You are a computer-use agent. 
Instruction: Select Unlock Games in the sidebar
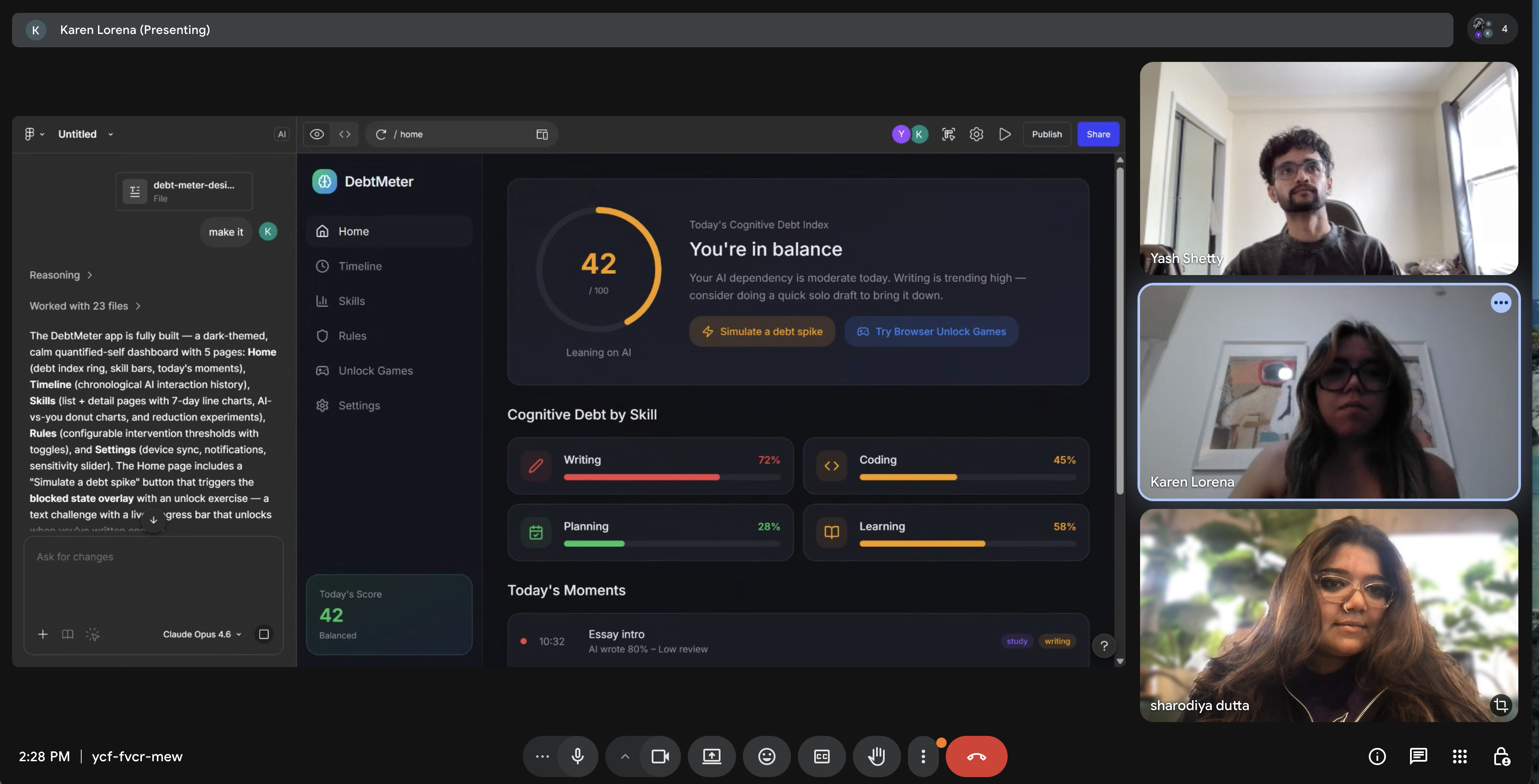pos(375,371)
